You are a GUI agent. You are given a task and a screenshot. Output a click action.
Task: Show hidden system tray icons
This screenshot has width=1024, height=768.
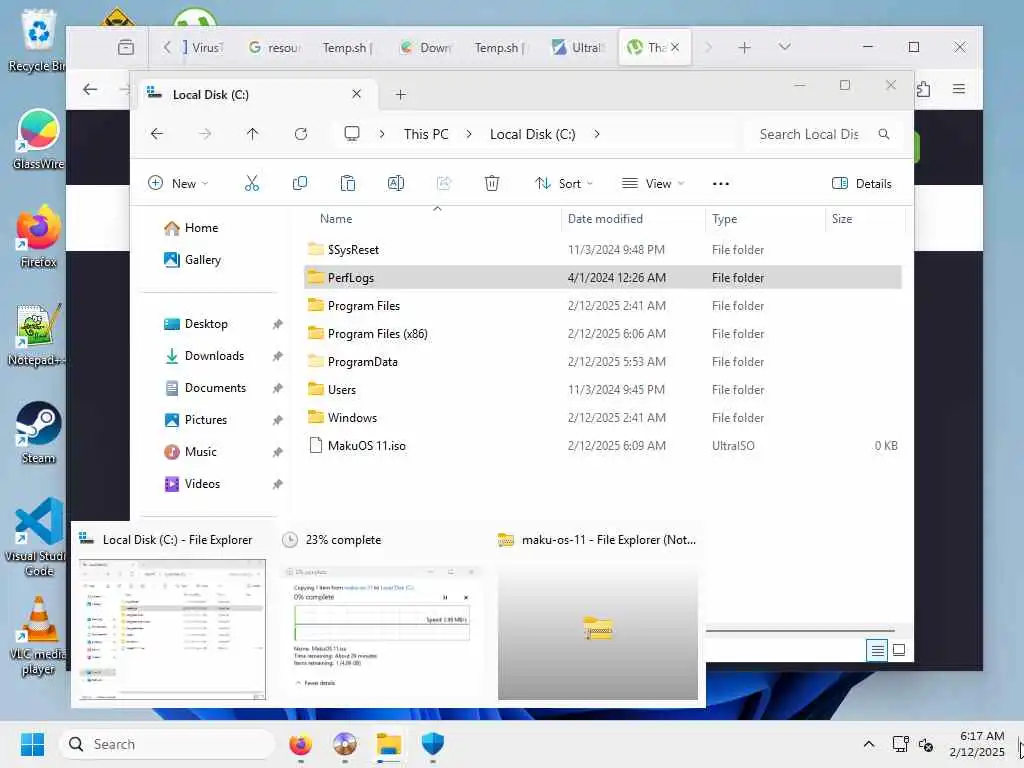click(x=869, y=744)
